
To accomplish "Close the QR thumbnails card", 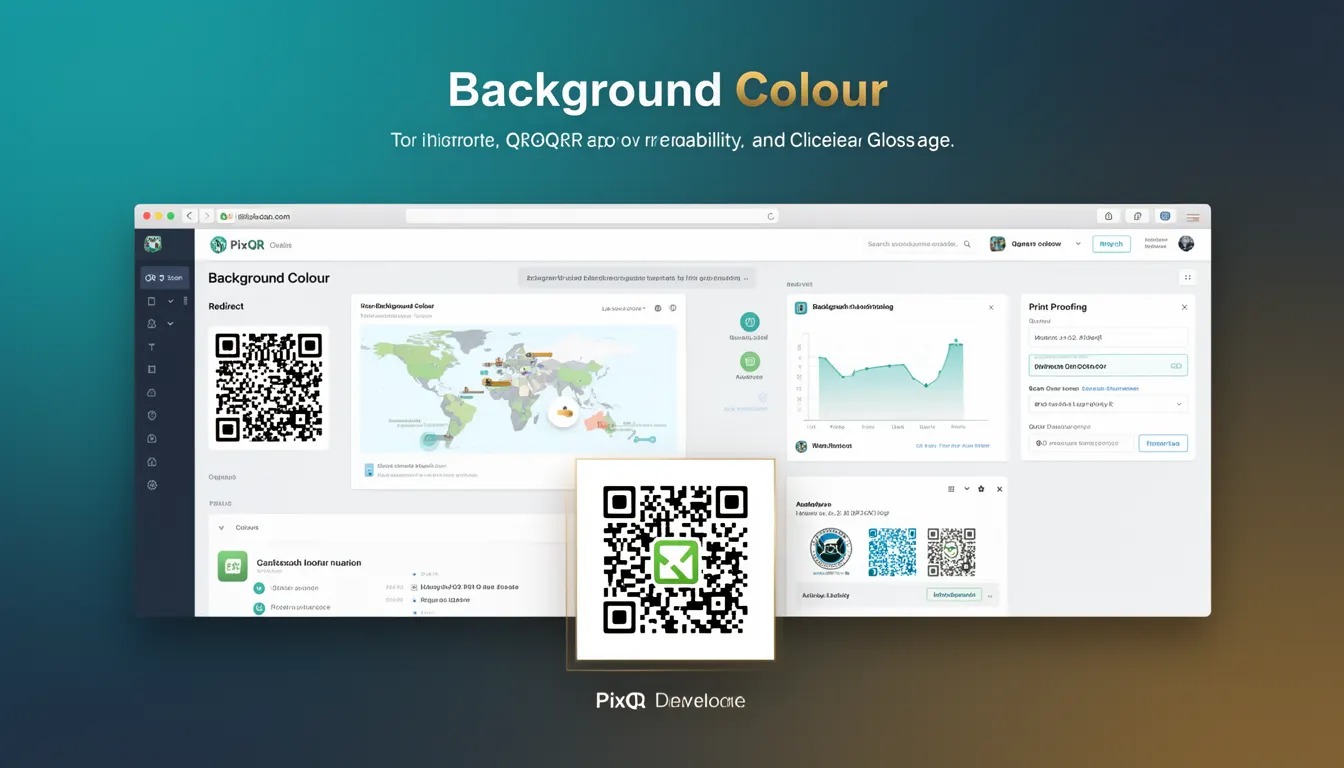I will click(x=999, y=489).
